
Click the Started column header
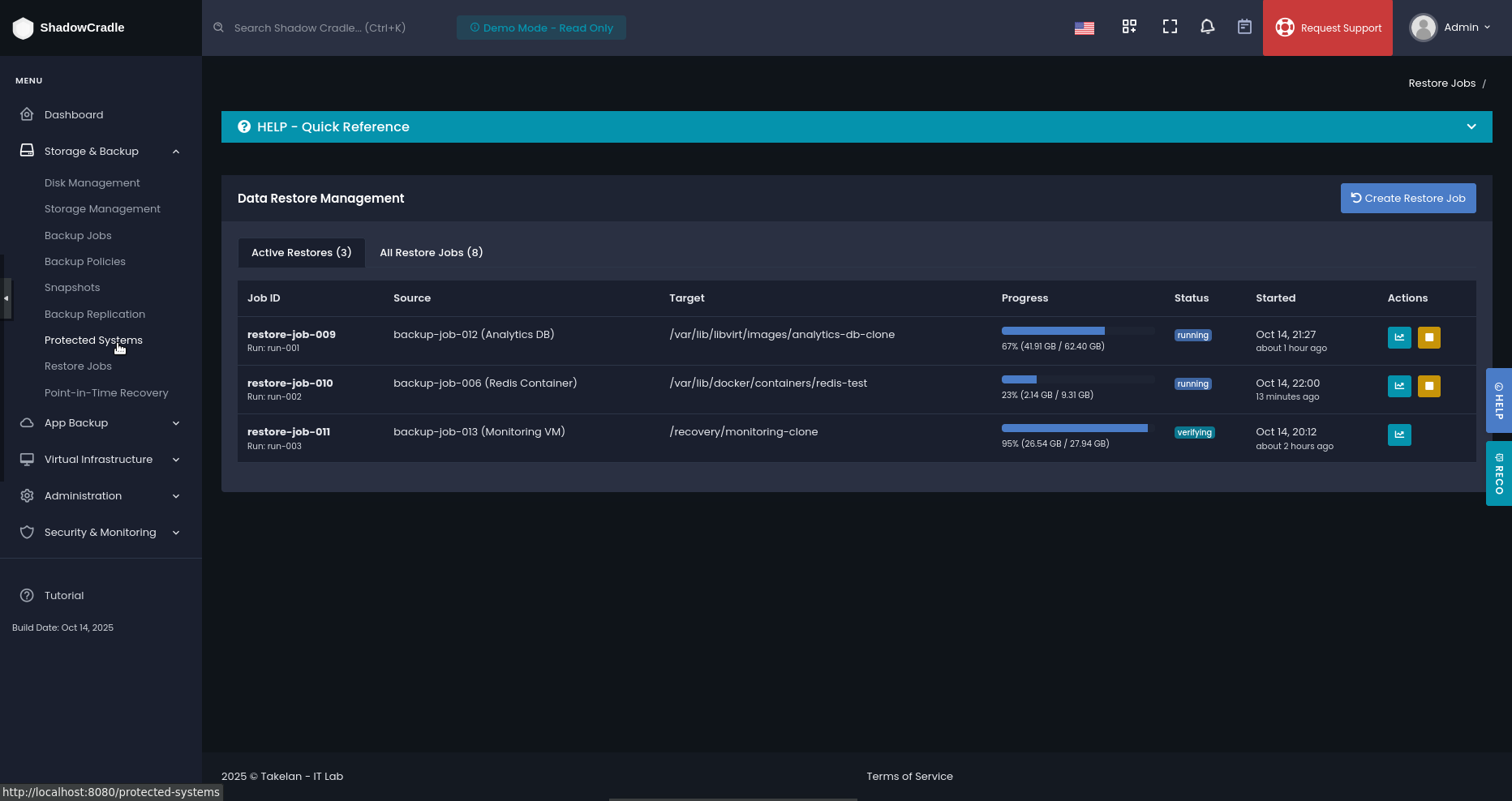[x=1276, y=298]
